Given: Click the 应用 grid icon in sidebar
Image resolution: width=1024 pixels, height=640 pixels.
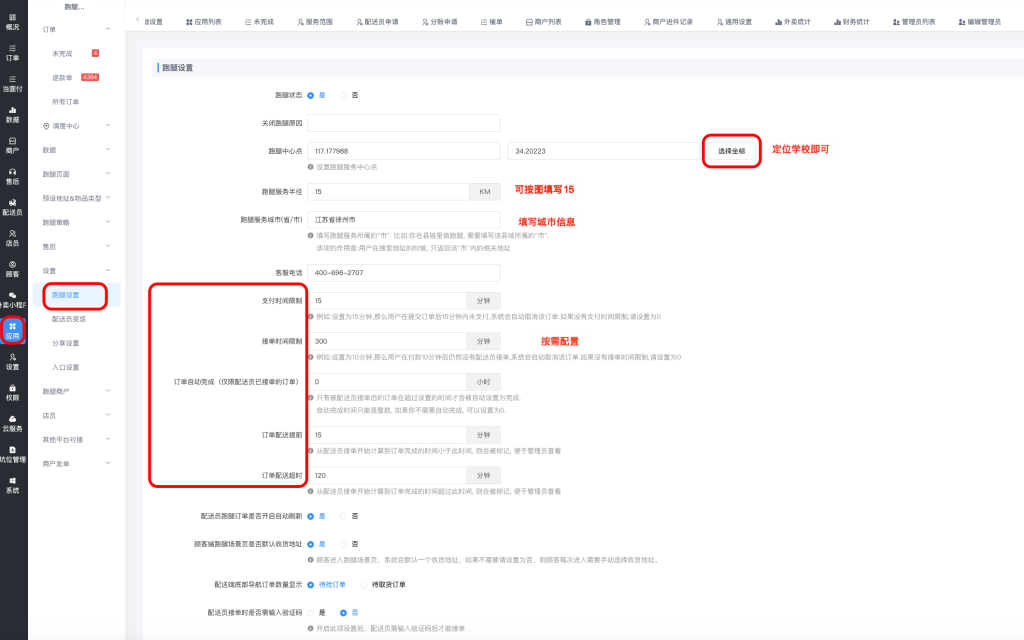Looking at the screenshot, I should pyautogui.click(x=12, y=330).
